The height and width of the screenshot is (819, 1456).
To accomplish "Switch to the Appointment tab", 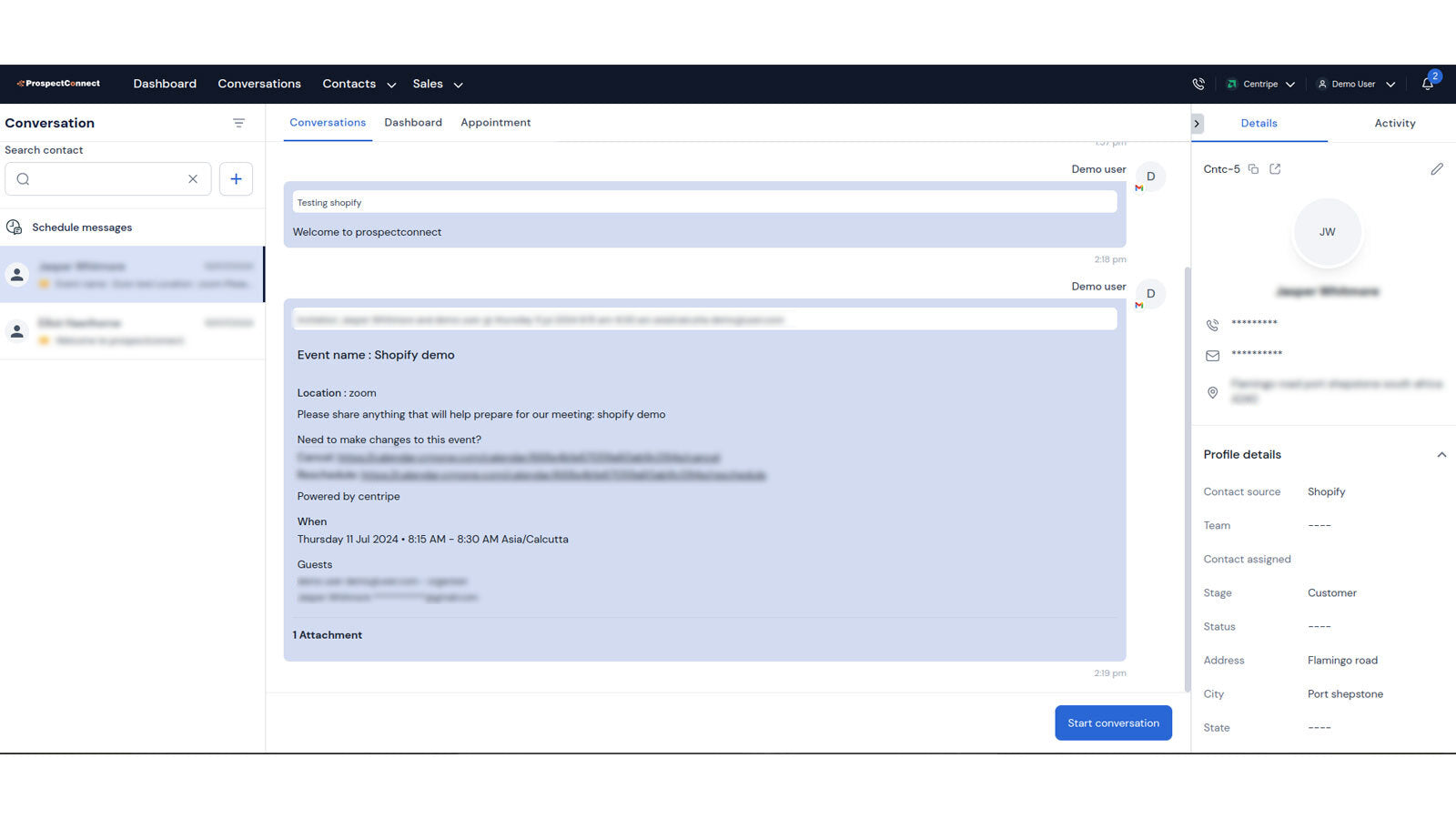I will coord(496,123).
